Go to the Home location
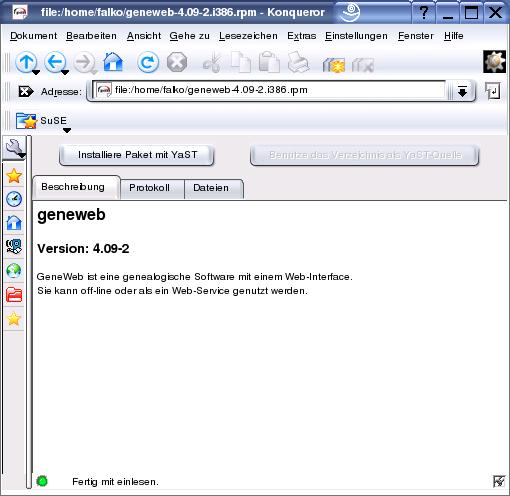510x496 pixels. (113, 62)
